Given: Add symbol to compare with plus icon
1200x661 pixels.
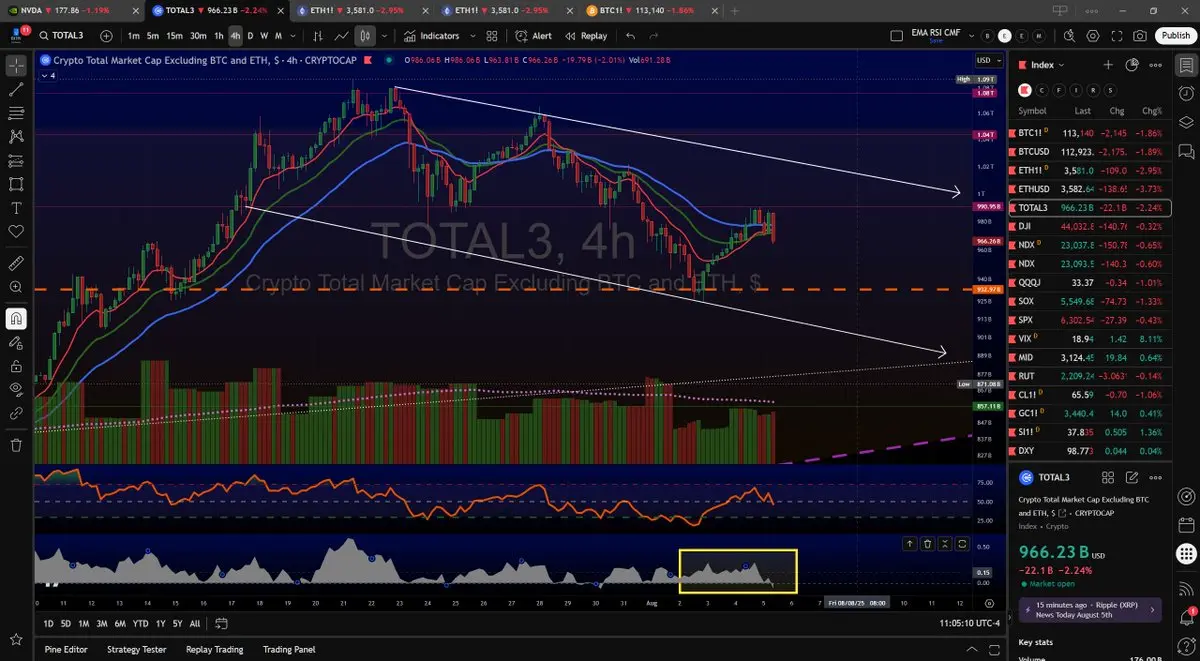Looking at the screenshot, I should click(x=107, y=35).
